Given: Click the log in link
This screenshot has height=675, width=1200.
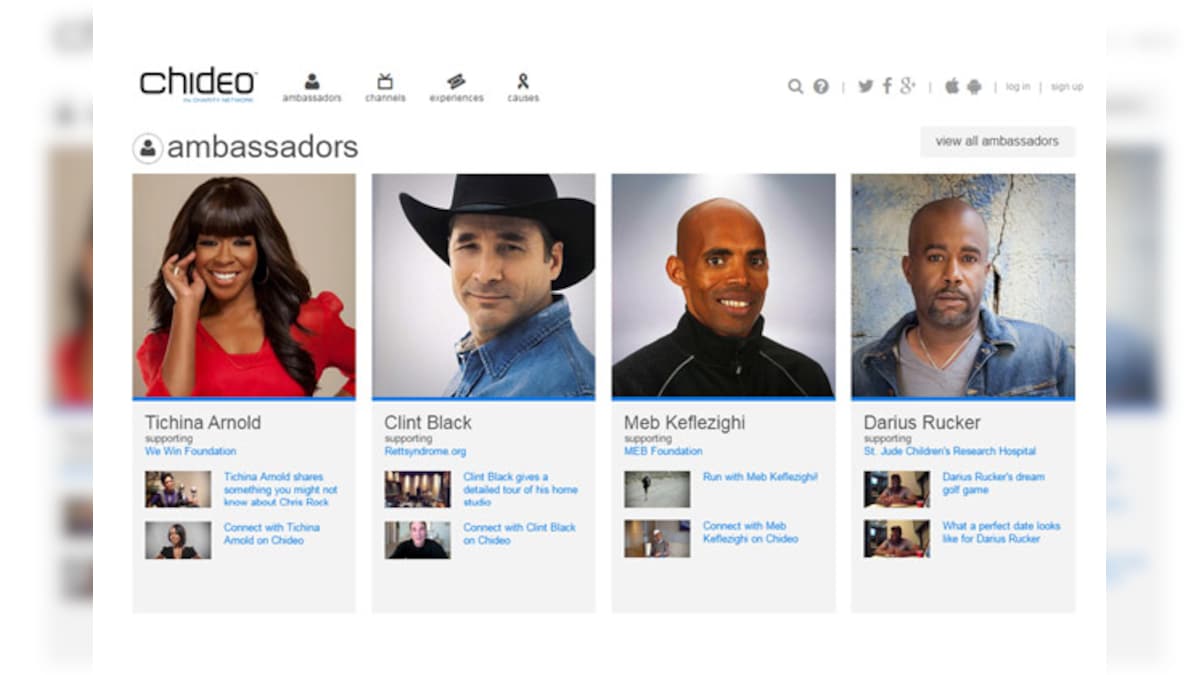Looking at the screenshot, I should tap(1018, 86).
